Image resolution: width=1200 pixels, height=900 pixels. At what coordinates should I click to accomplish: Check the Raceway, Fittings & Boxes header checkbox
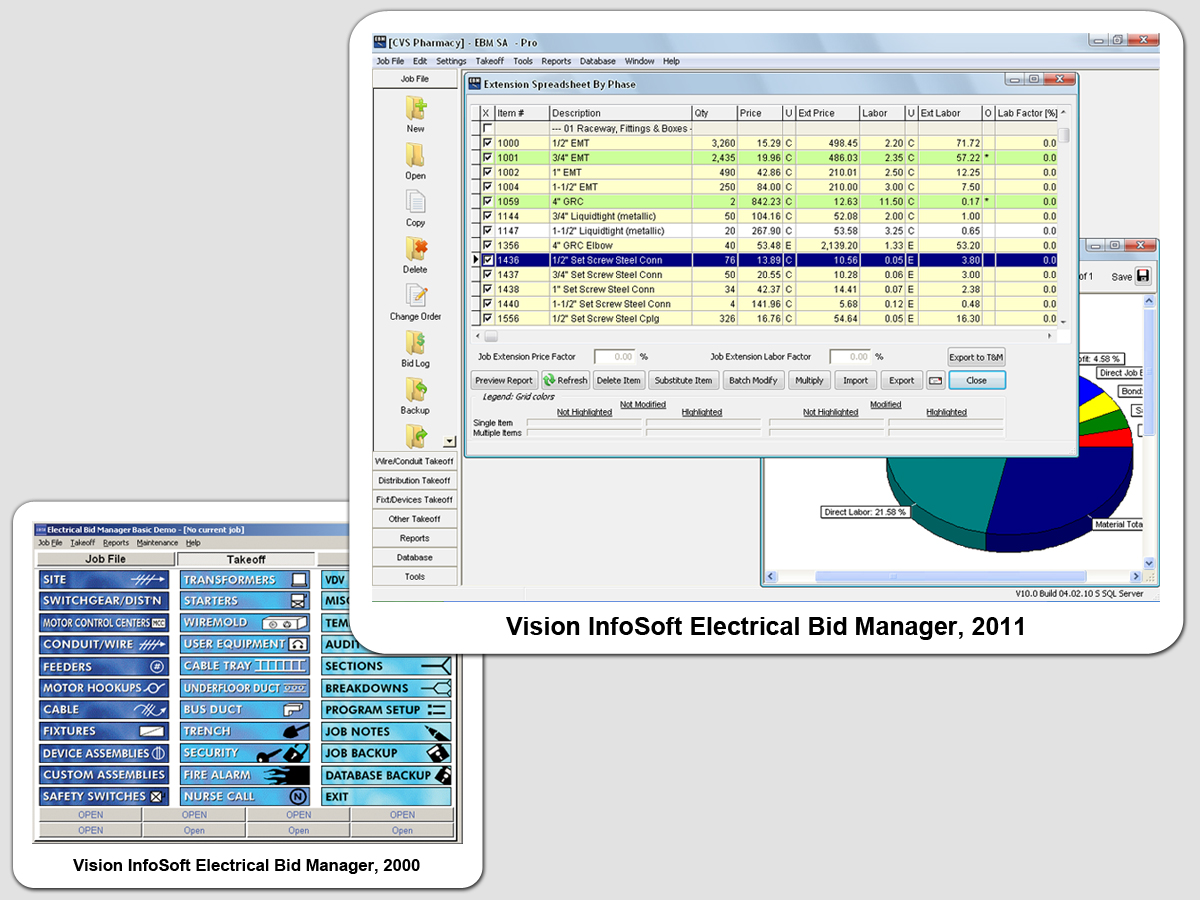[x=487, y=128]
